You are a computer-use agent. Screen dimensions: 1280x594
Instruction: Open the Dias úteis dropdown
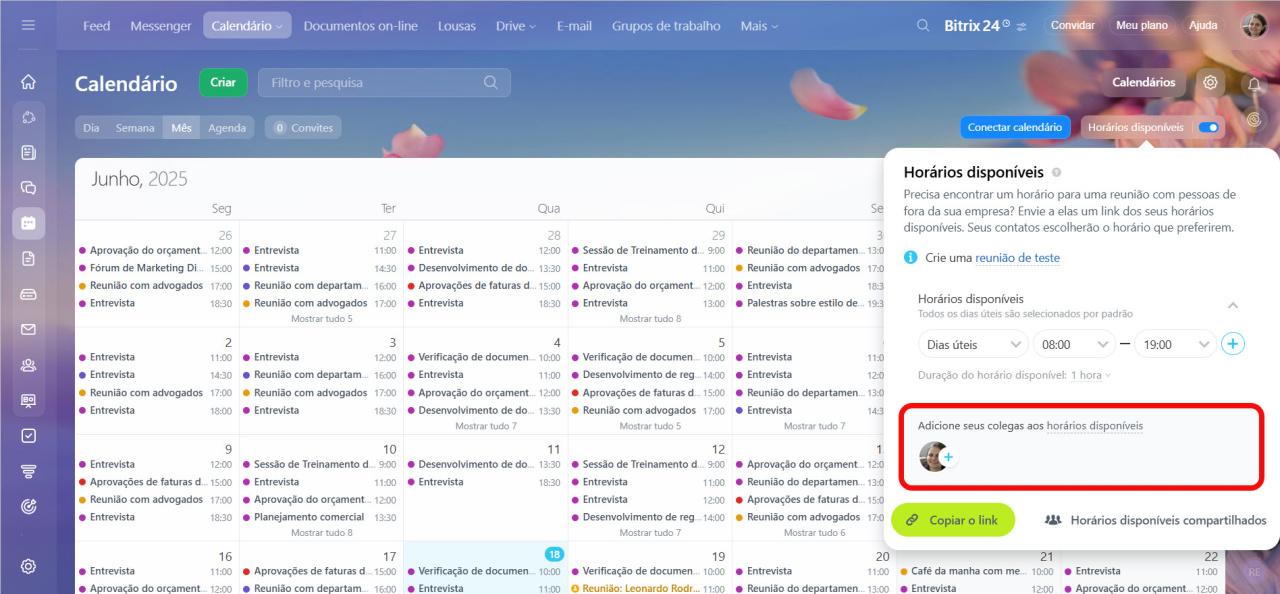(x=973, y=344)
